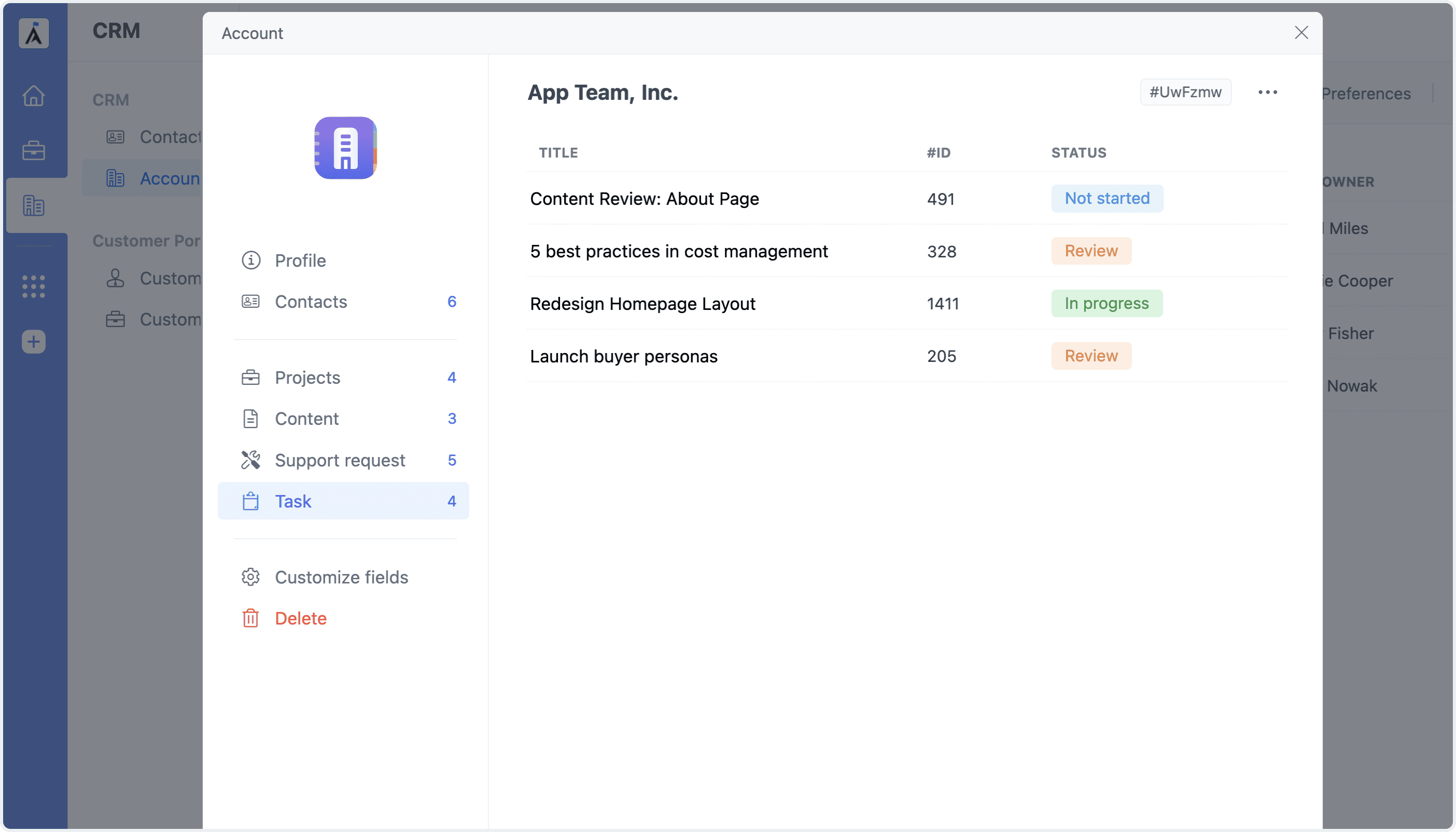Click the briefcase icon in the sidebar
The width and height of the screenshot is (1456, 832).
tap(33, 150)
